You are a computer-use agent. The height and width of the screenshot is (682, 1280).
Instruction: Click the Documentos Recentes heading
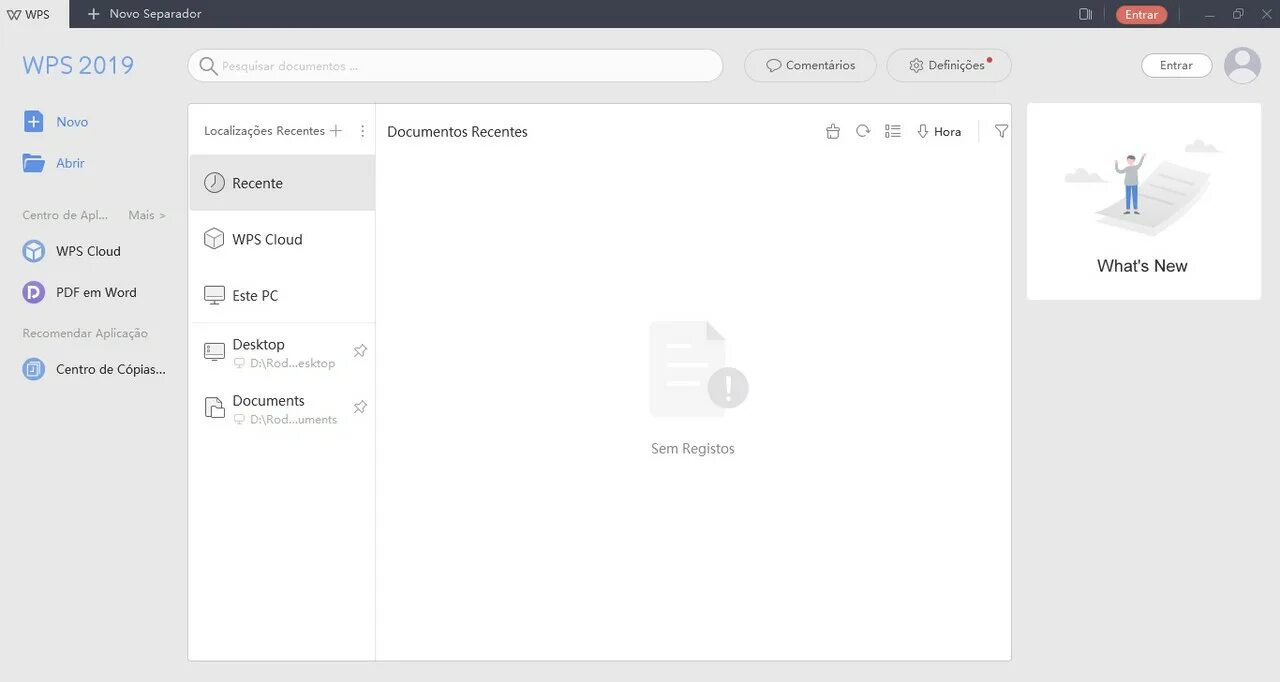457,132
